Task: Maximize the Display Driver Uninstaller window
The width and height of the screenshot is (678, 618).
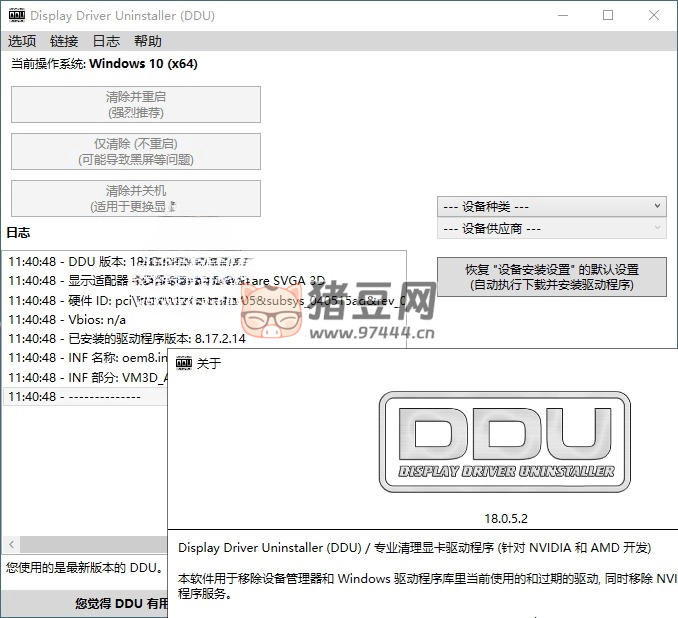Action: (x=608, y=16)
